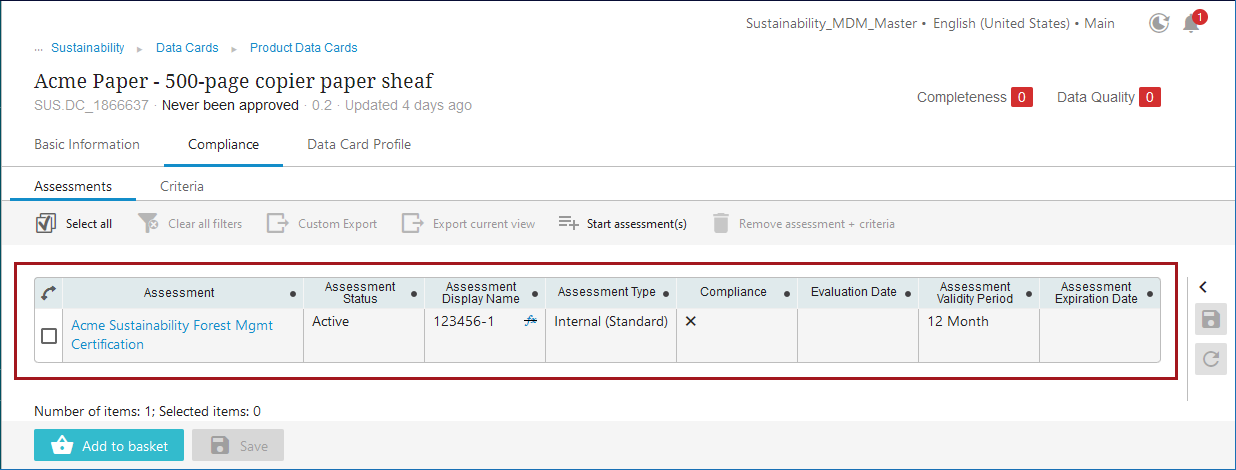Screen dimensions: 1236x470
Task: Open Assessment Type column menu dot
Action: (x=664, y=293)
